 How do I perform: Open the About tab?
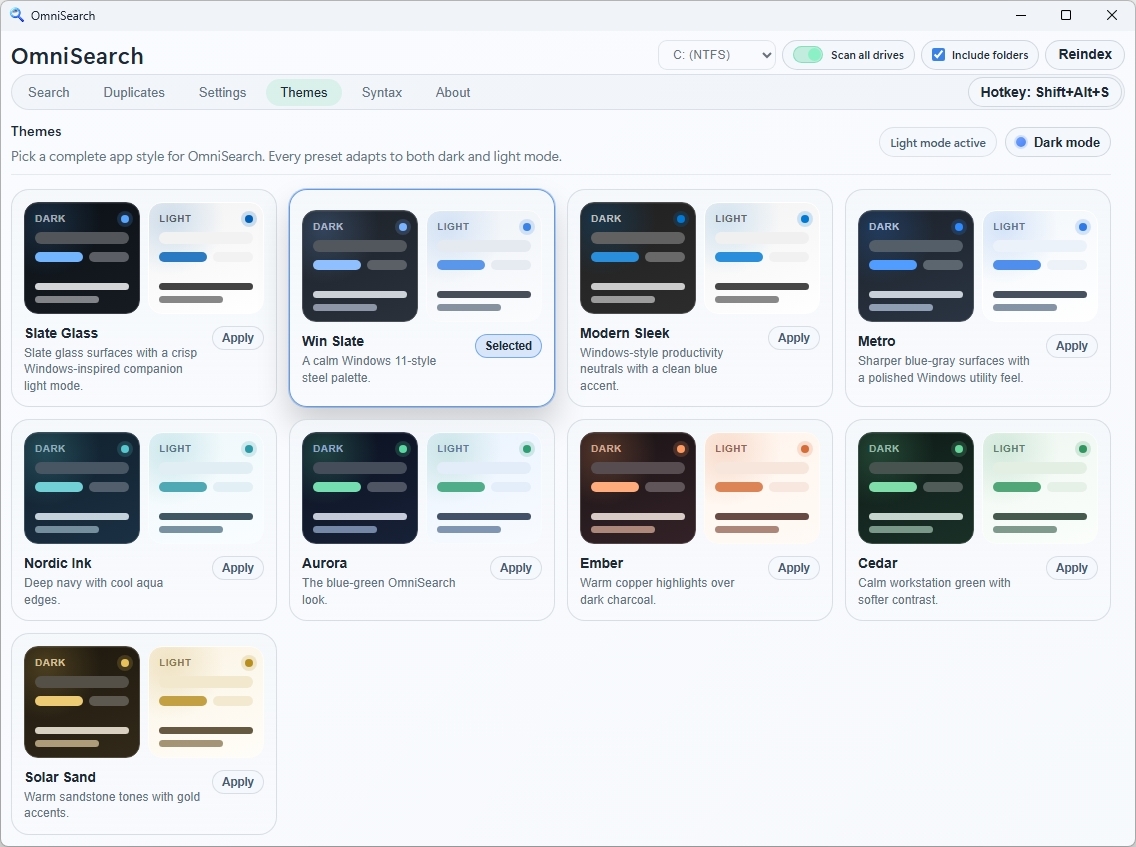pyautogui.click(x=452, y=92)
